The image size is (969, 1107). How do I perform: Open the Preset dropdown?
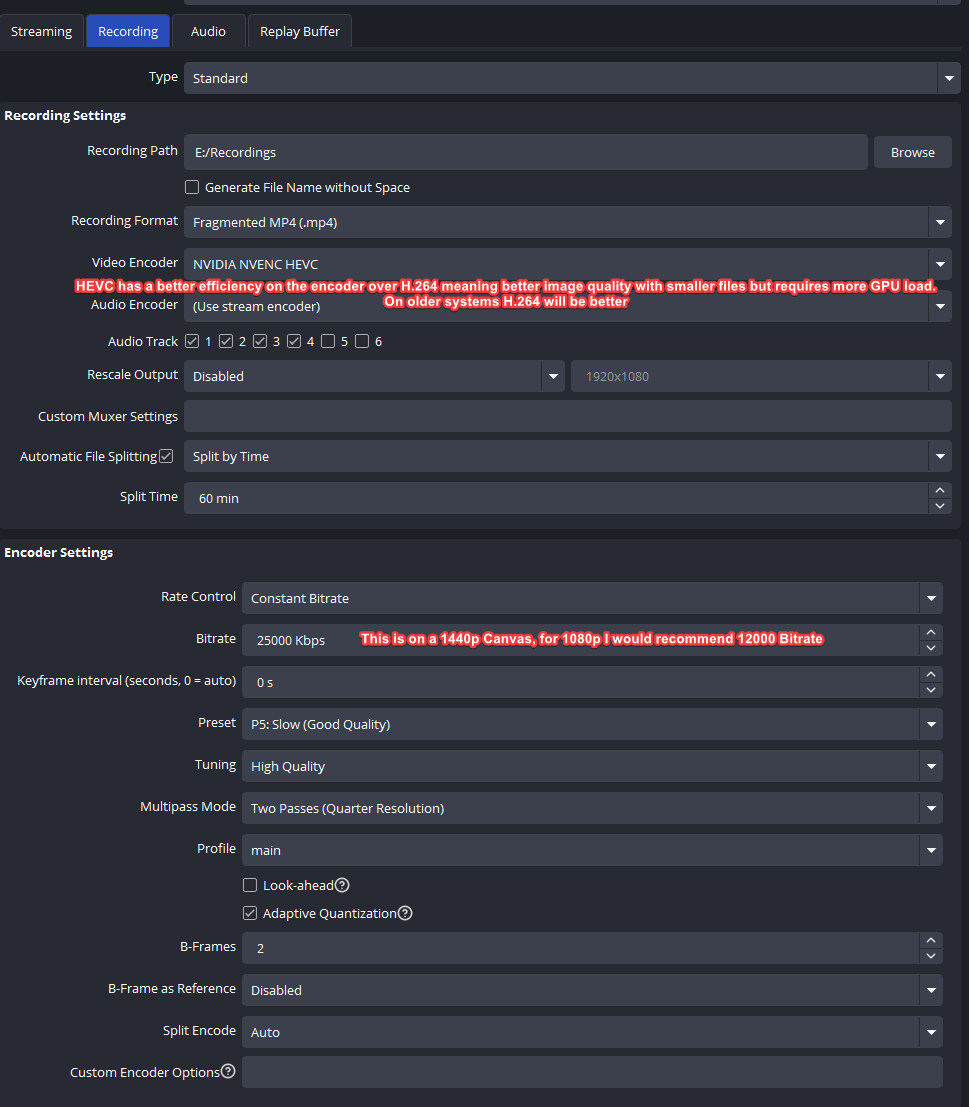(592, 724)
